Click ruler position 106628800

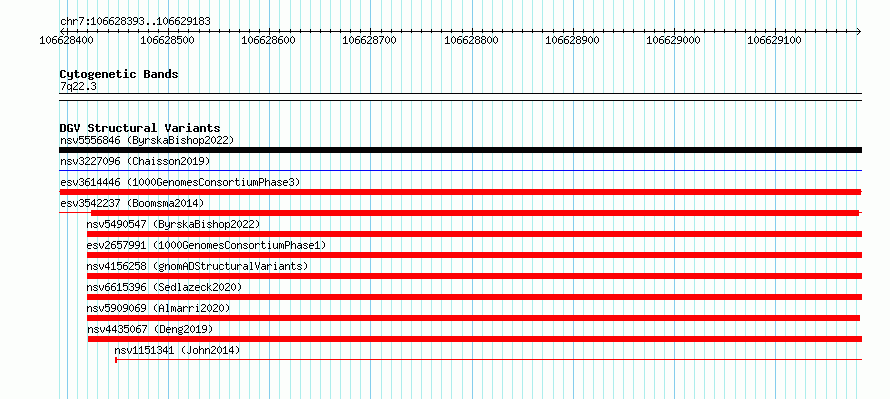pos(471,40)
